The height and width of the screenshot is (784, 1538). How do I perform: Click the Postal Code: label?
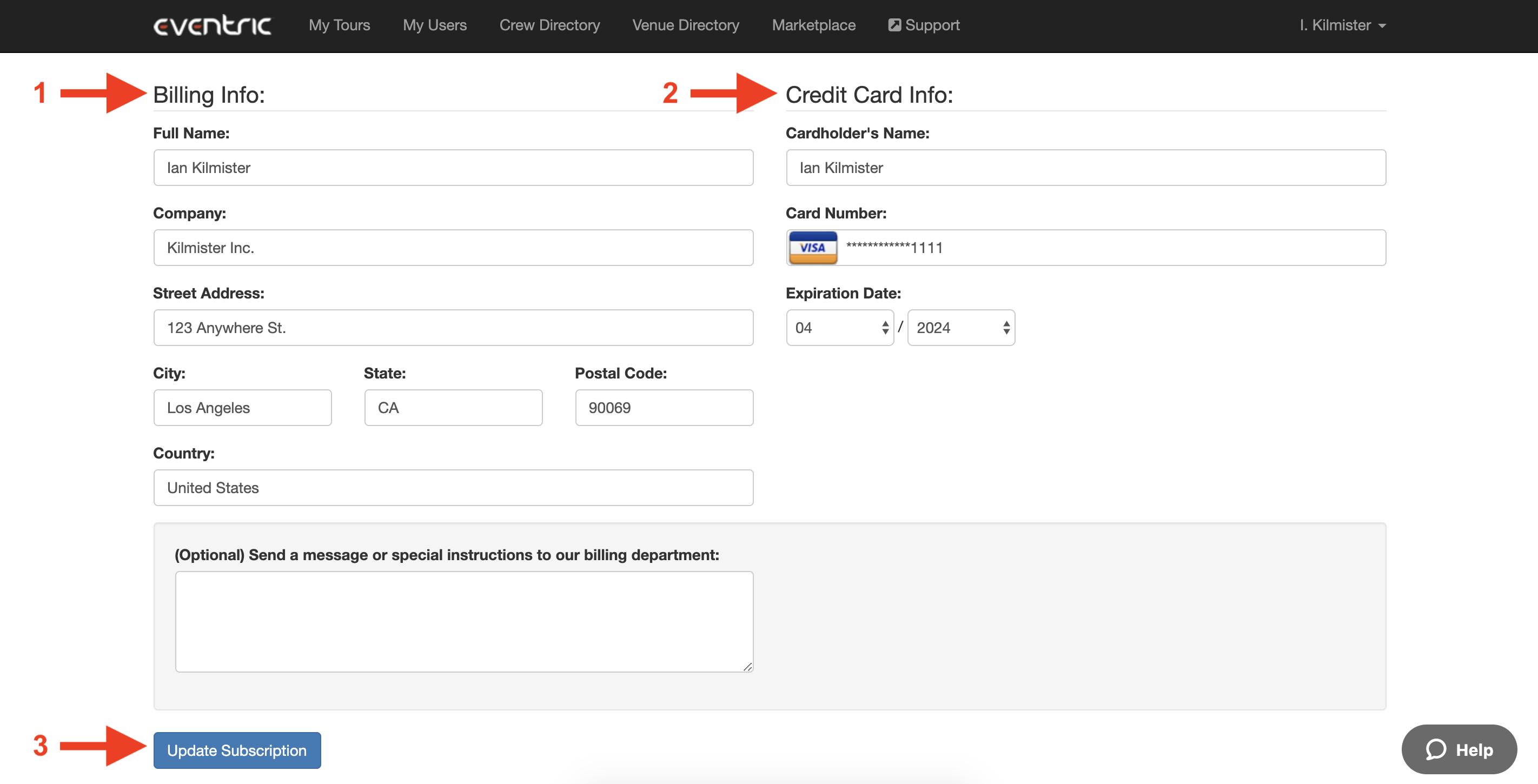[621, 373]
